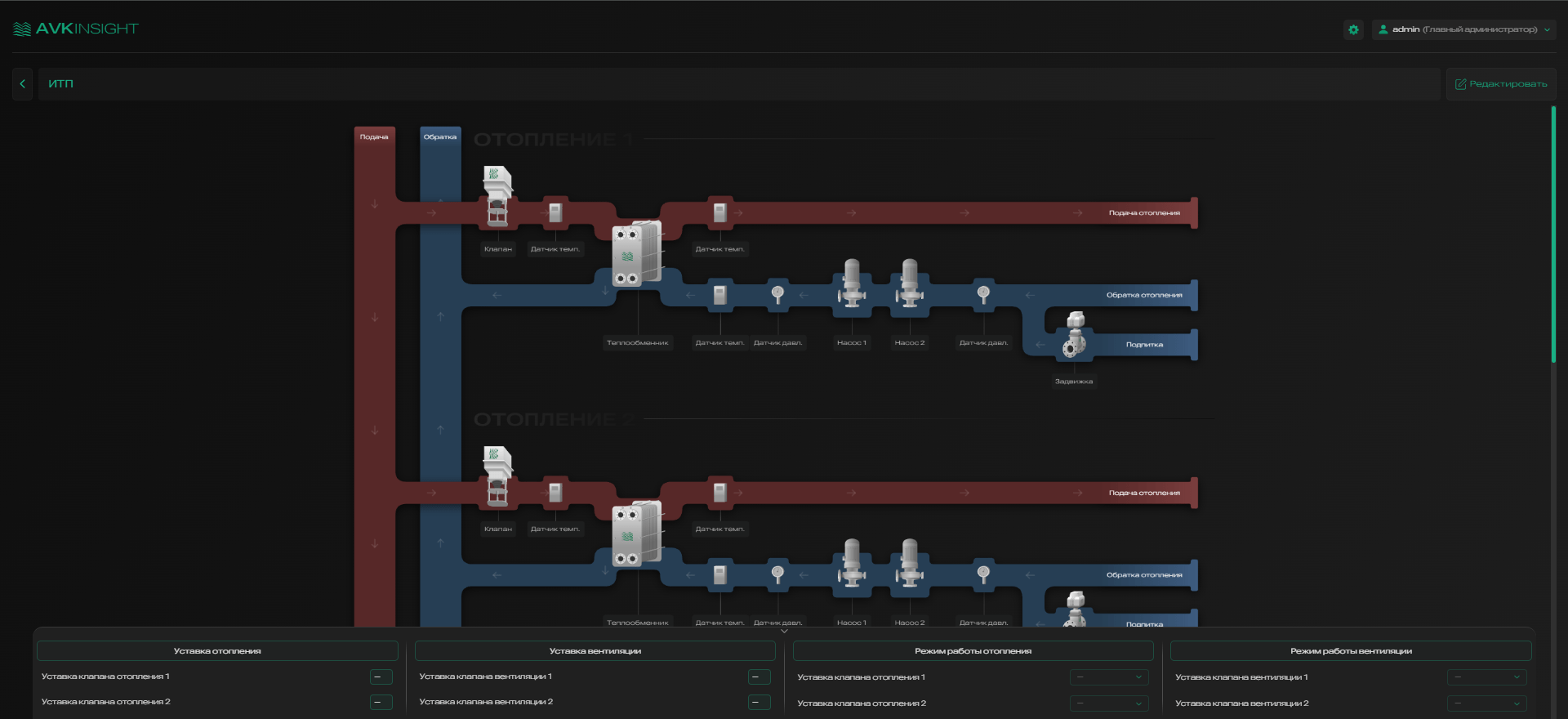Open the admin user account dropdown
This screenshot has height=719, width=1568.
1463,29
